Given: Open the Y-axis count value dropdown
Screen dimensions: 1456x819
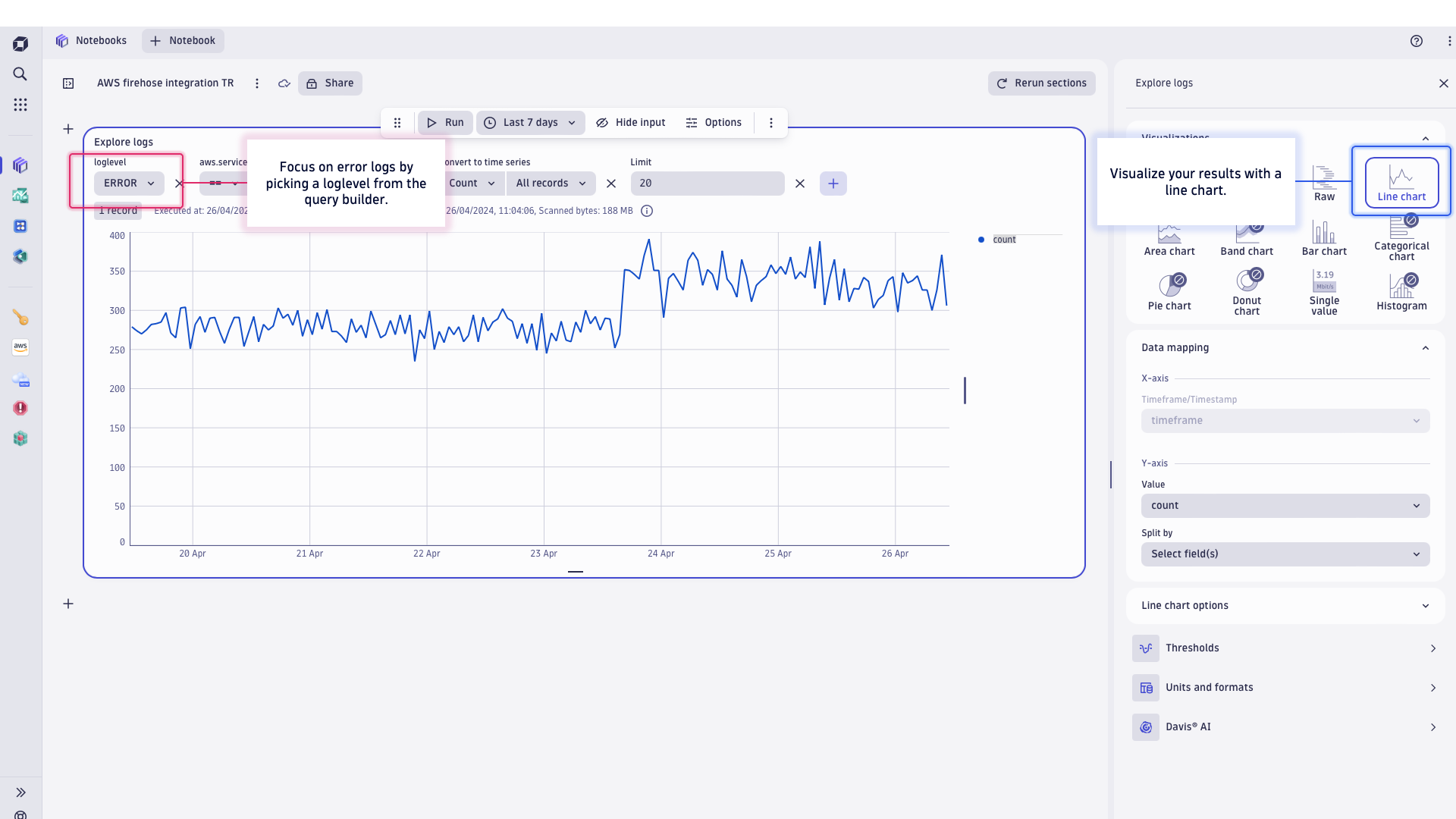Looking at the screenshot, I should pyautogui.click(x=1285, y=505).
